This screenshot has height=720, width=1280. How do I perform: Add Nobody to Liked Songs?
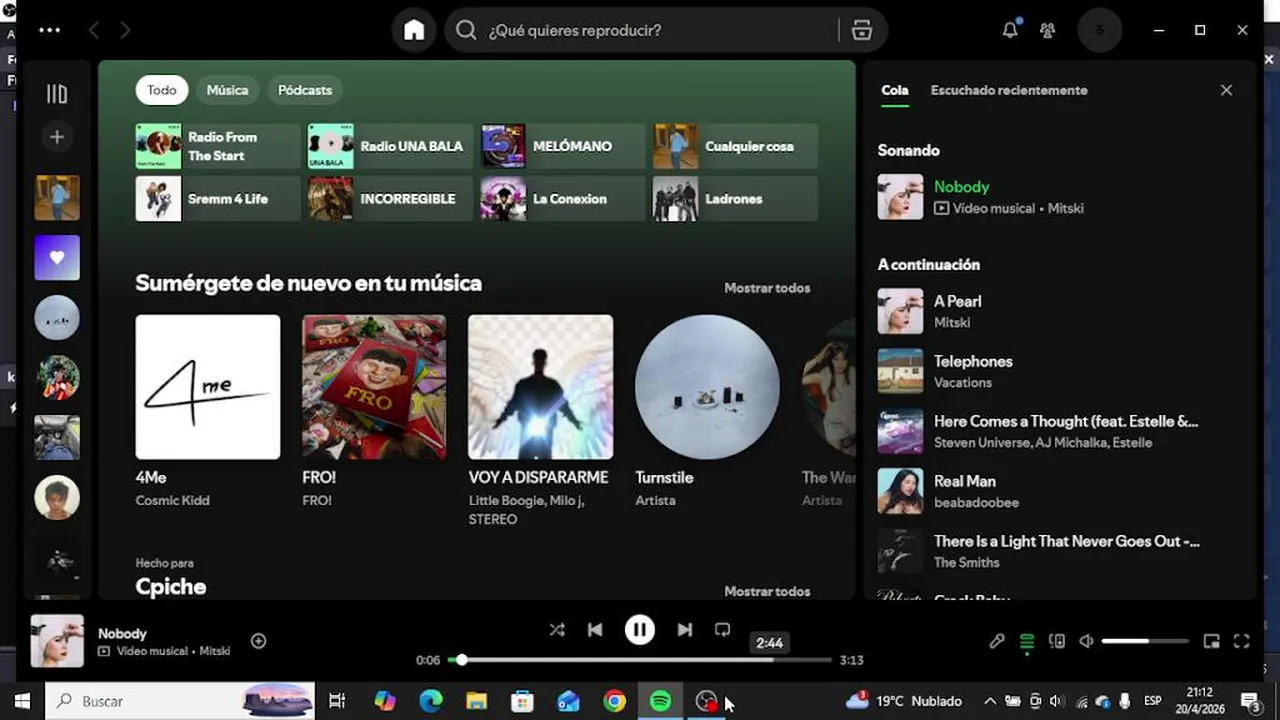(258, 641)
